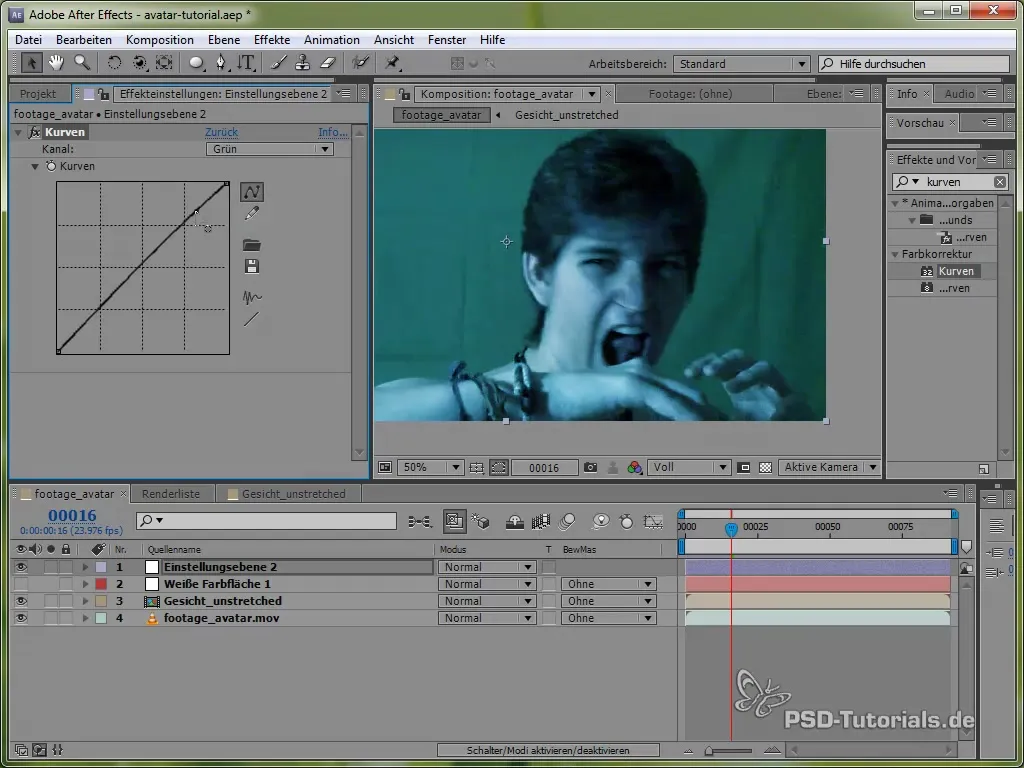Take a snapshot with the camera icon
The width and height of the screenshot is (1024, 768).
click(x=591, y=467)
